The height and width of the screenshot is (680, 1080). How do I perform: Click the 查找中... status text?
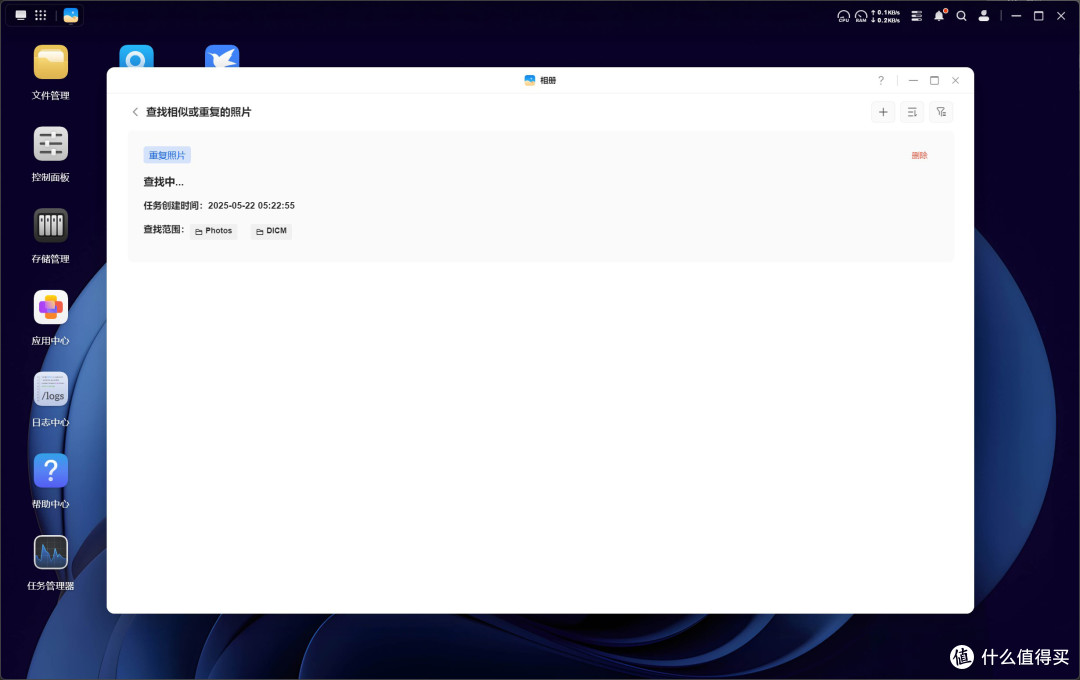[x=163, y=182]
